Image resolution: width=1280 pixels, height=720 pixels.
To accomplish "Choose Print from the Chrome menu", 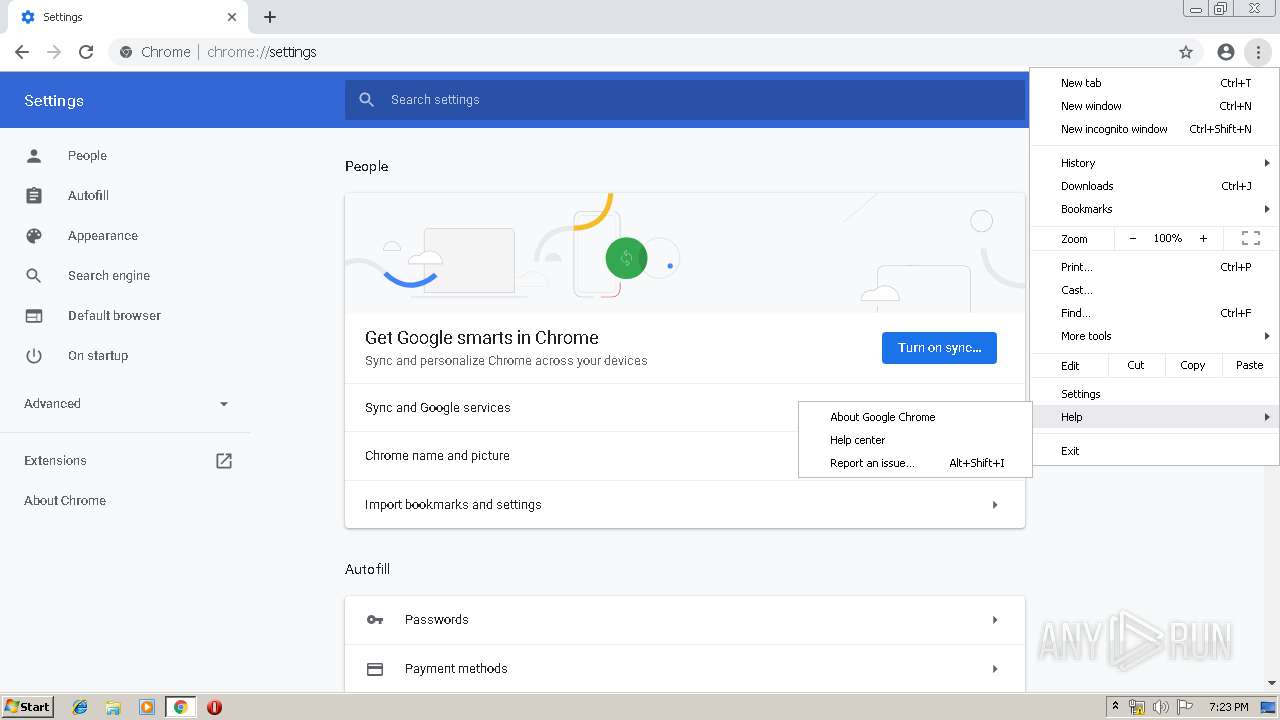I will click(x=1155, y=267).
